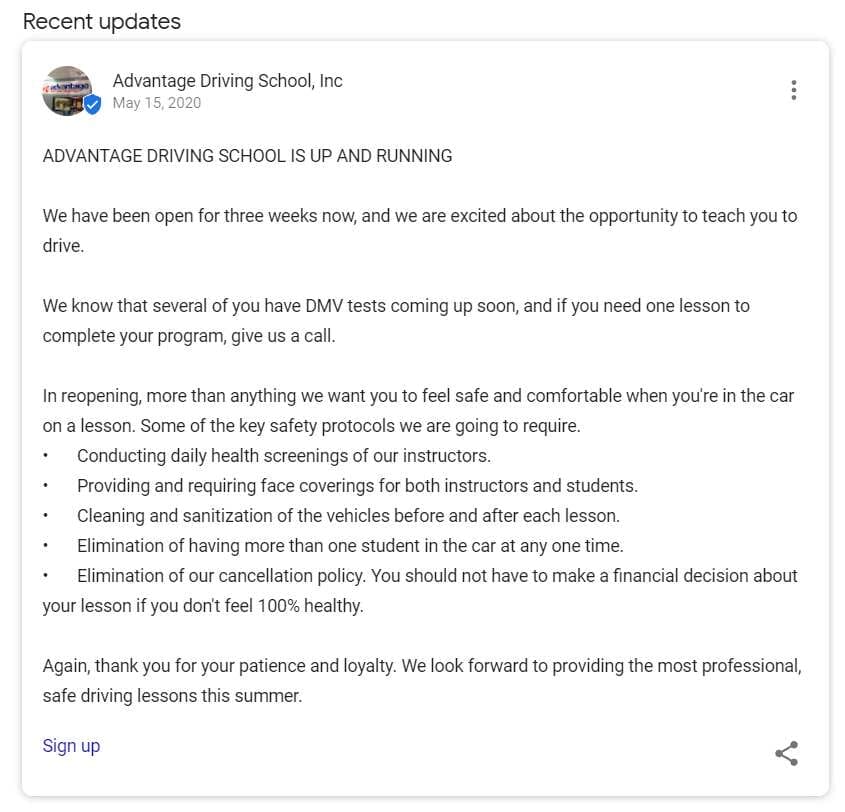This screenshot has height=812, width=845.
Task: Click the blue verified checkmark badge
Action: pos(92,104)
